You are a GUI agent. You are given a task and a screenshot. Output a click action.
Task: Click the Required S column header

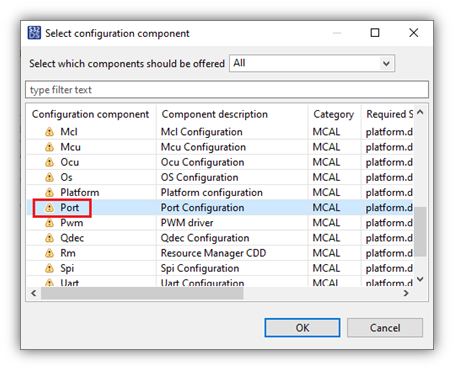pos(389,114)
